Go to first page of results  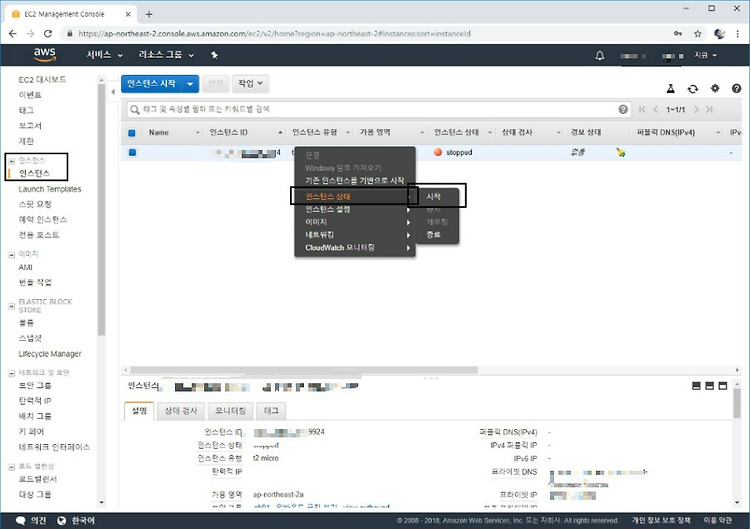click(642, 110)
